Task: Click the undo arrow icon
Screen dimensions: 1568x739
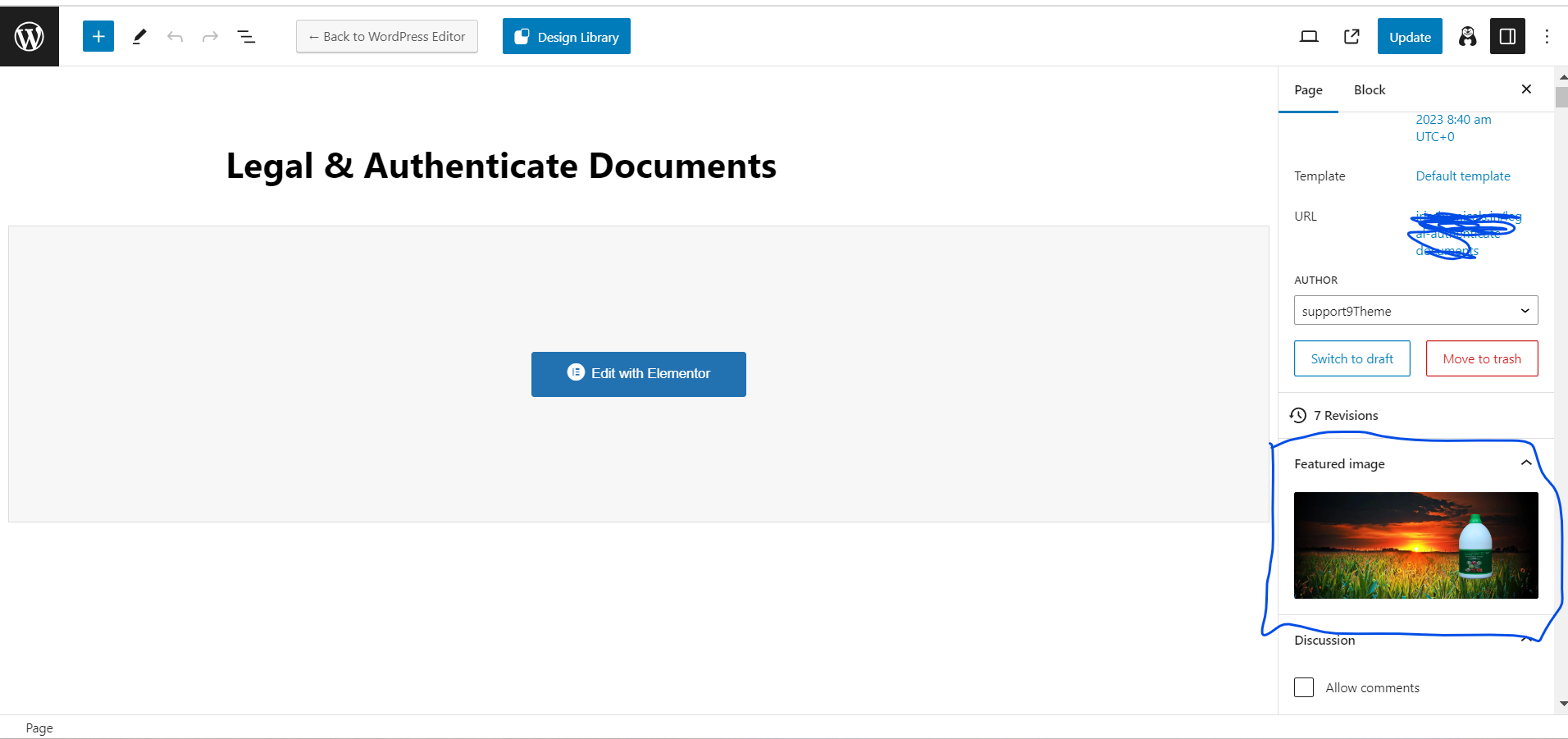Action: [175, 36]
